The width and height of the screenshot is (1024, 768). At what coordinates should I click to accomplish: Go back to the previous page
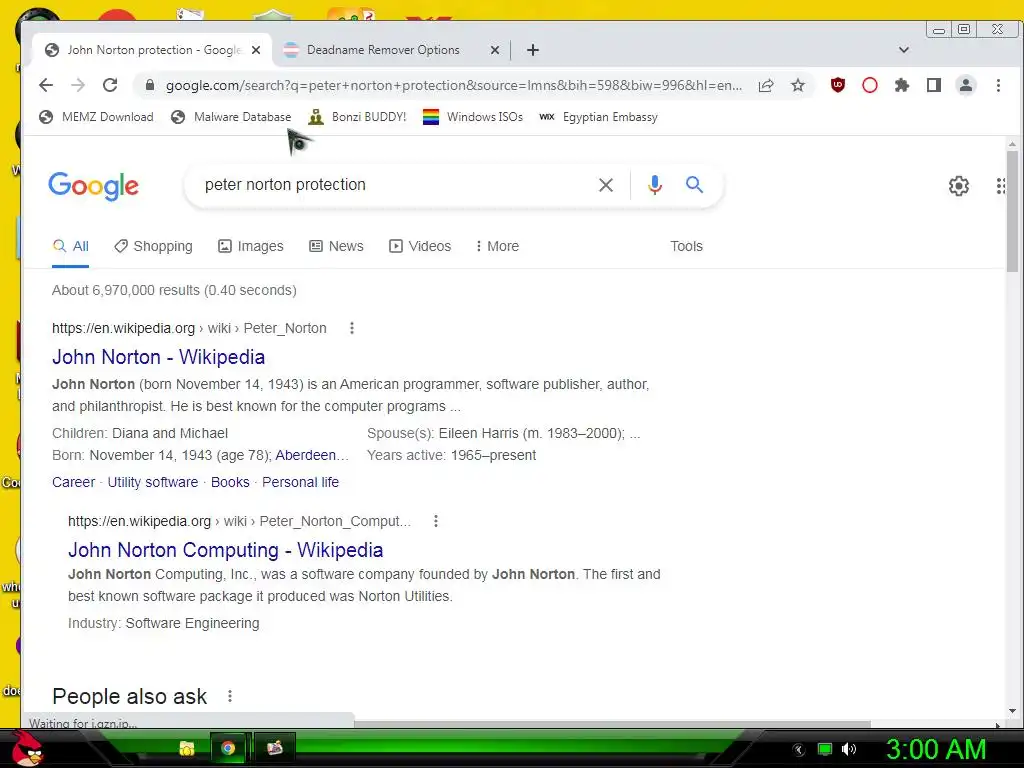click(46, 85)
